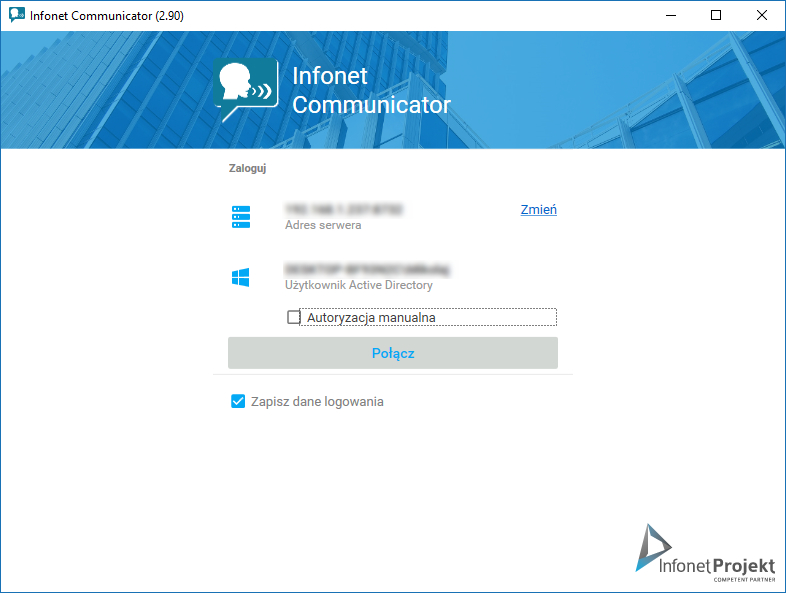Viewport: 786px width, 593px height.
Task: Click the Autoryzacja manualna label text
Action: click(371, 318)
